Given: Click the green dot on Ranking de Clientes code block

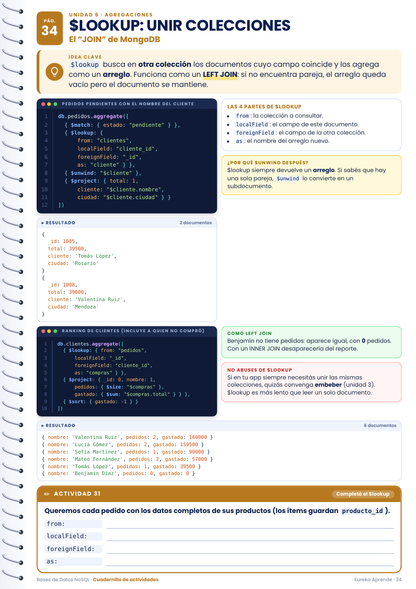Looking at the screenshot, I should [x=55, y=331].
